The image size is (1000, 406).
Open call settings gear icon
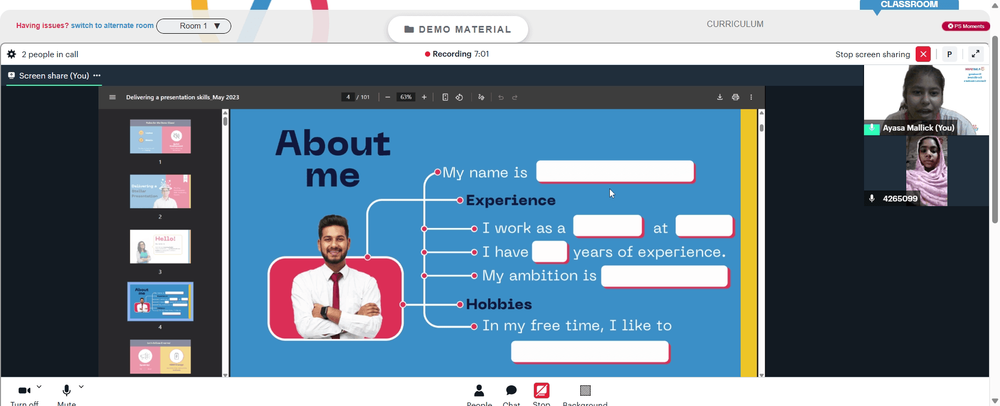(x=11, y=54)
